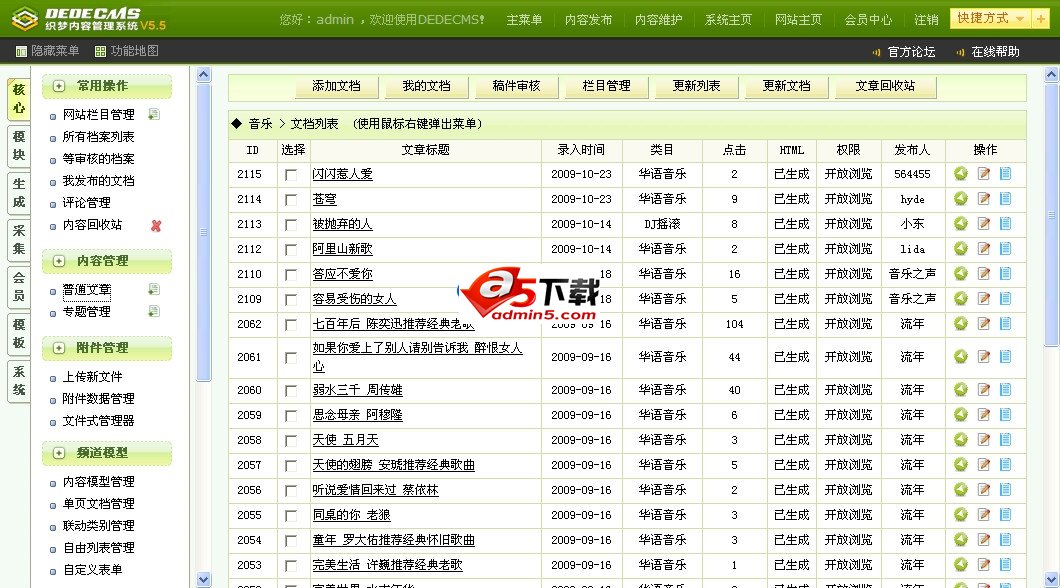1060x588 pixels.
Task: Select the 核心 vertical tab
Action: point(19,99)
